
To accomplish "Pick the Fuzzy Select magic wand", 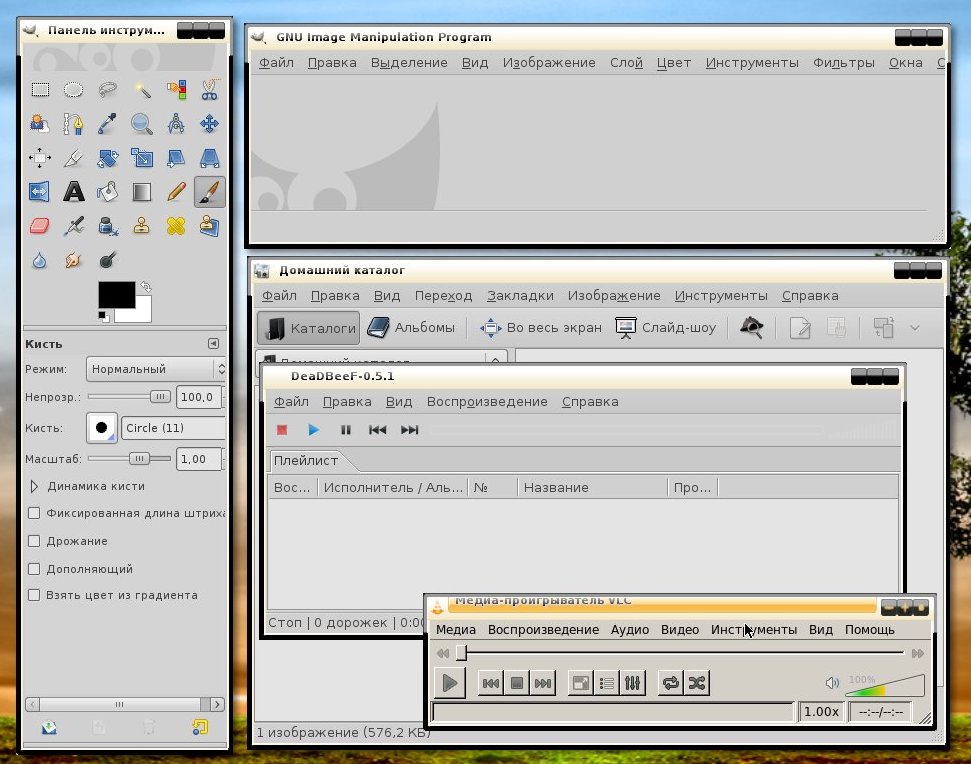I will 142,90.
